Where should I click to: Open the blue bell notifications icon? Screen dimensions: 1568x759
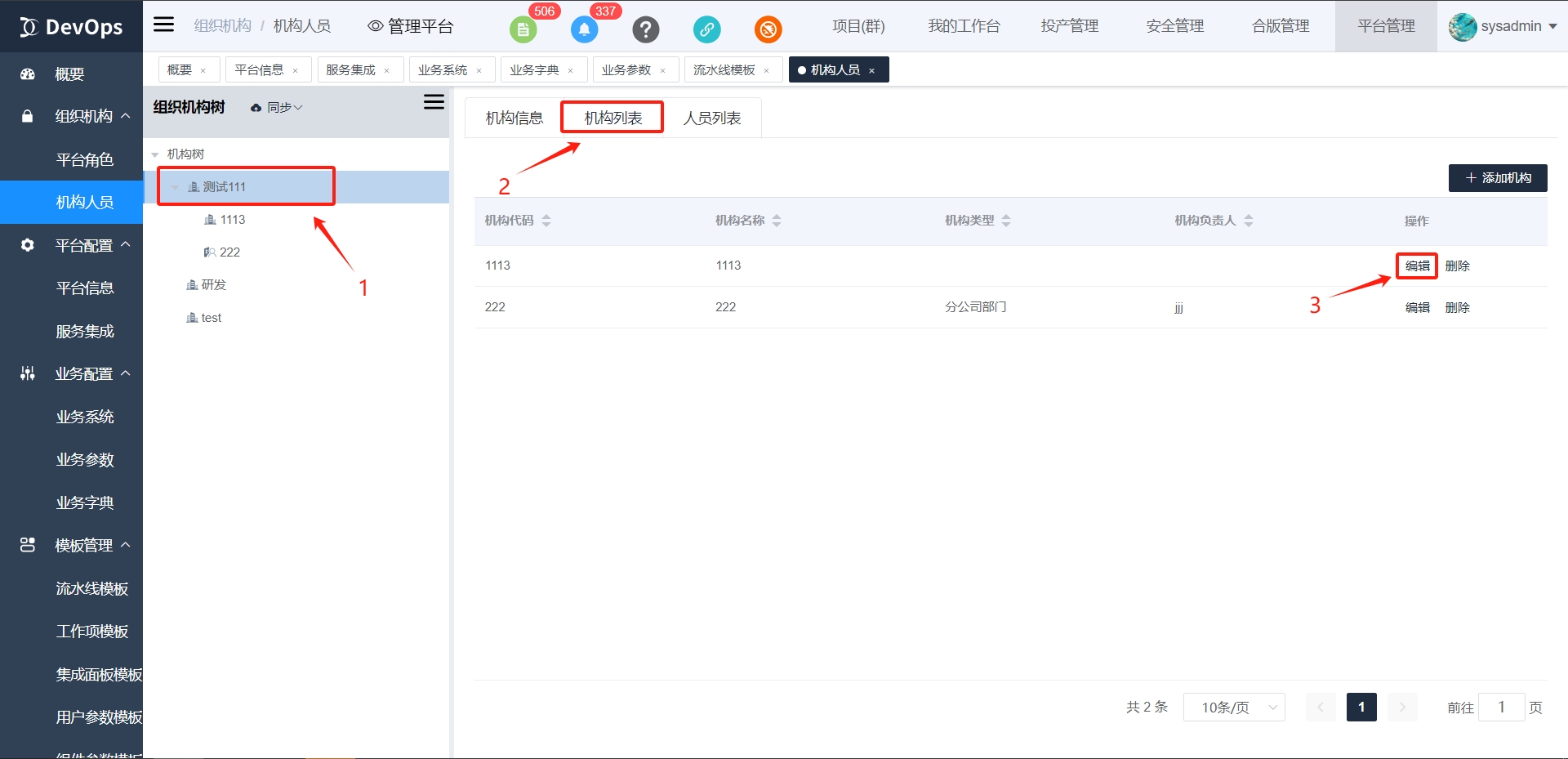point(584,30)
